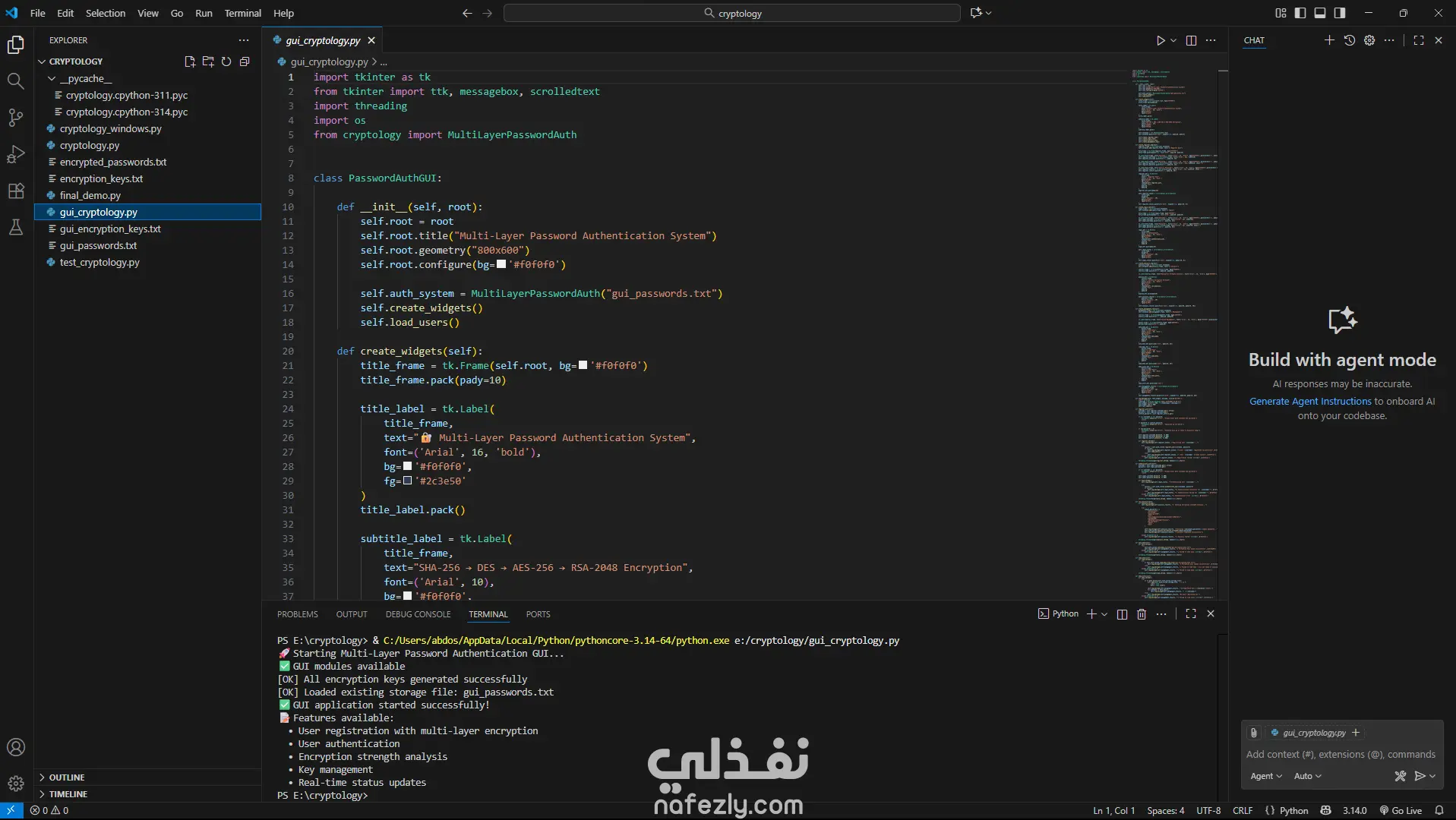Open the Source Control view
This screenshot has height=820, width=1456.
16,118
